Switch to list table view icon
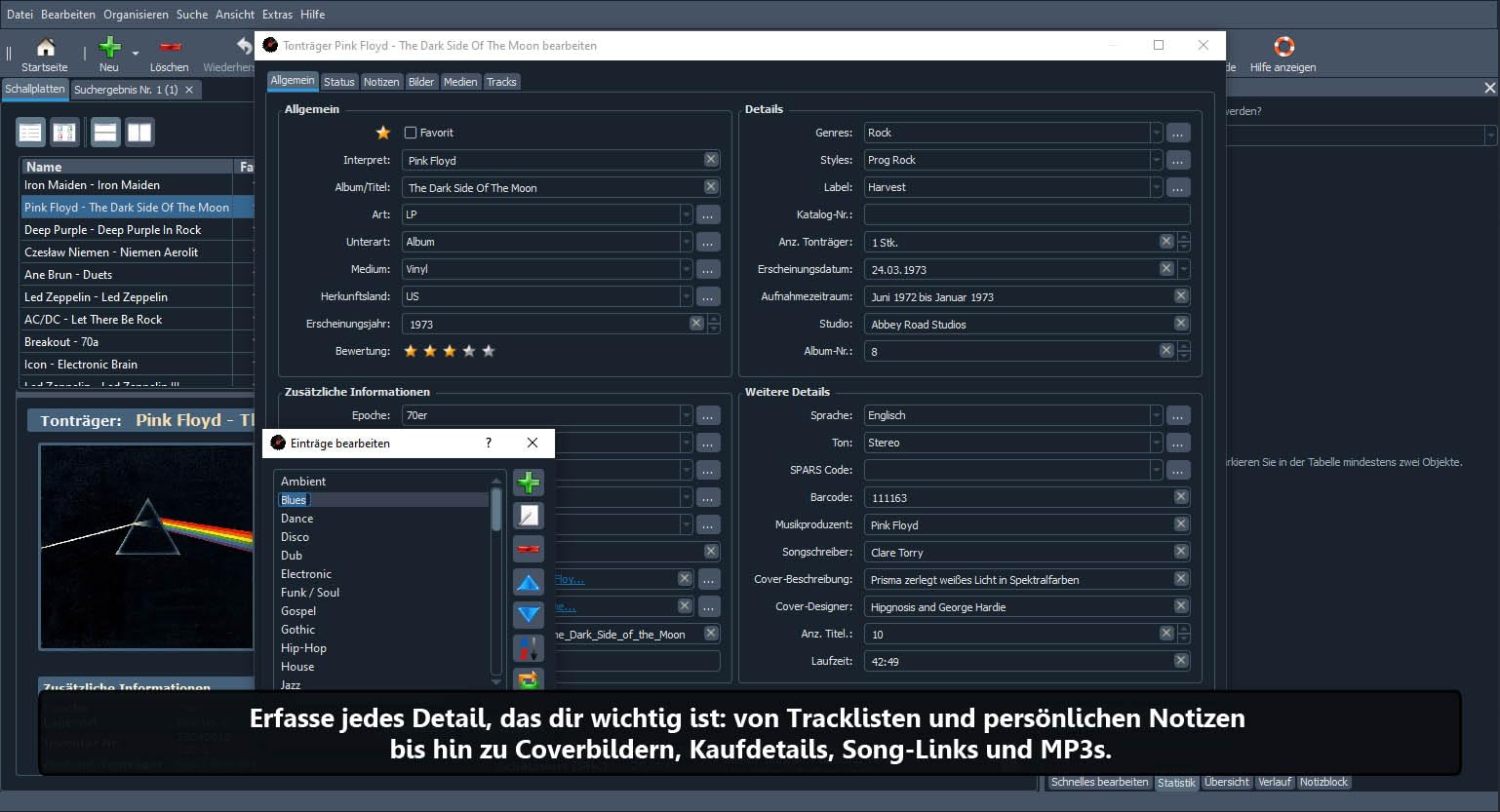 point(31,132)
